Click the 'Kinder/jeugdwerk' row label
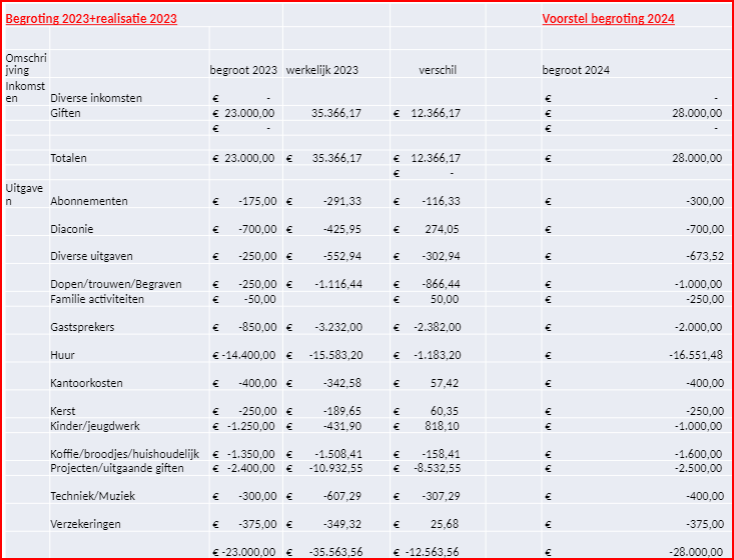734x560 pixels. tap(95, 426)
